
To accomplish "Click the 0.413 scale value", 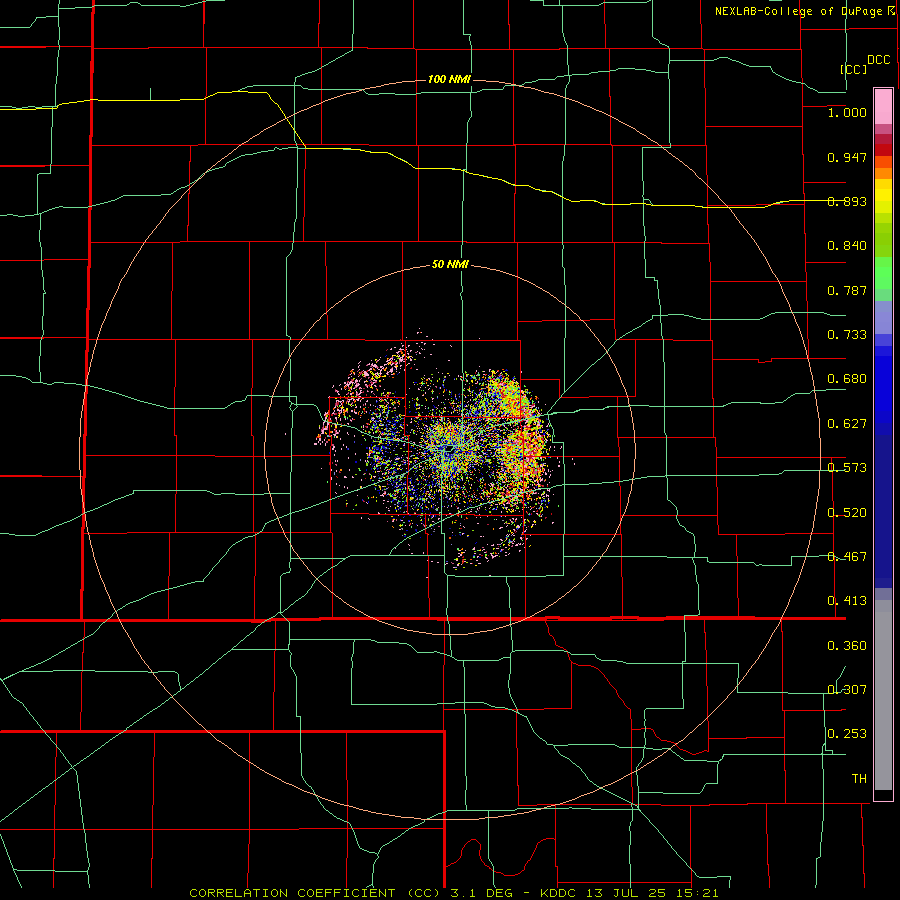I will (x=847, y=601).
